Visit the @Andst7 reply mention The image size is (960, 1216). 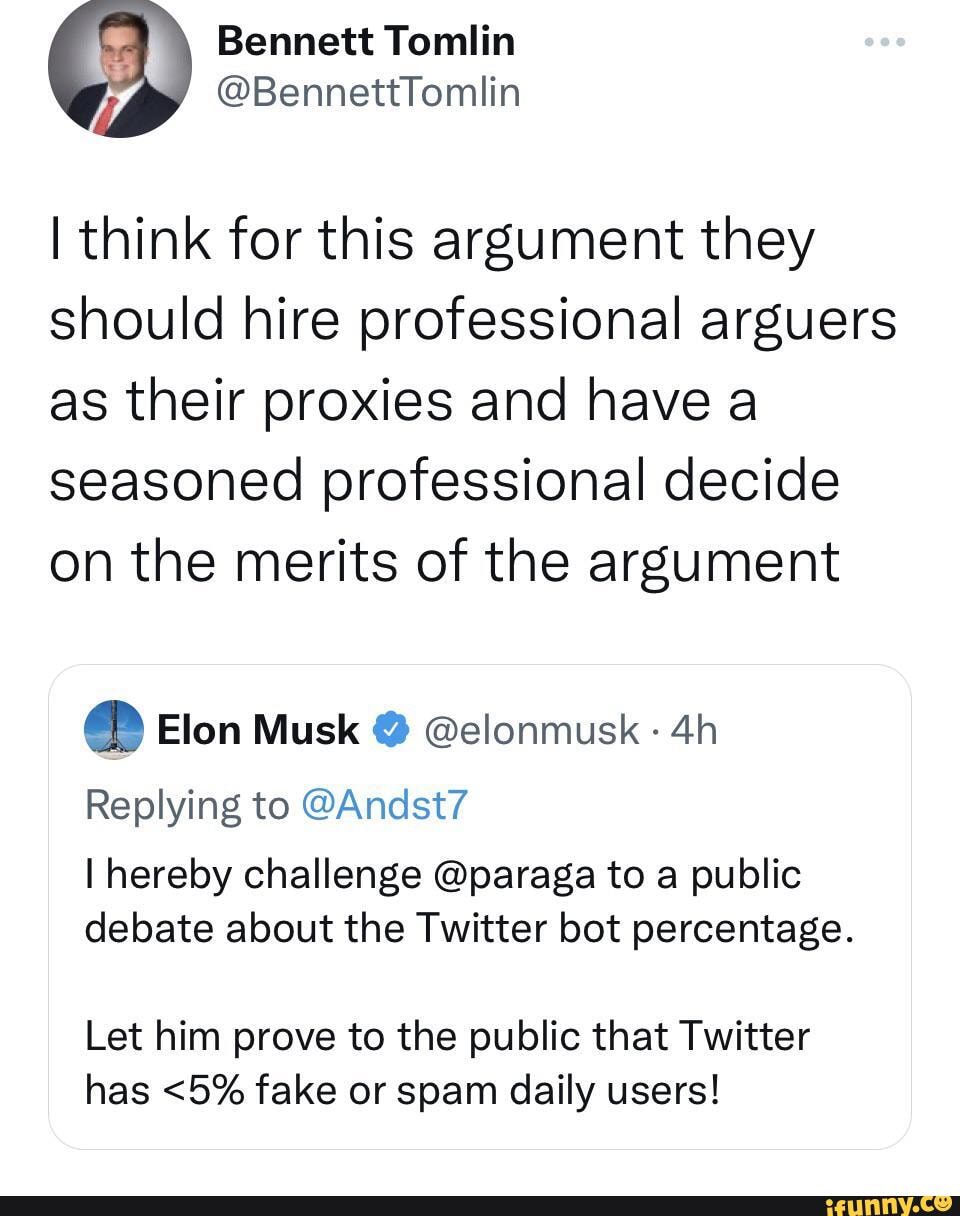[382, 804]
